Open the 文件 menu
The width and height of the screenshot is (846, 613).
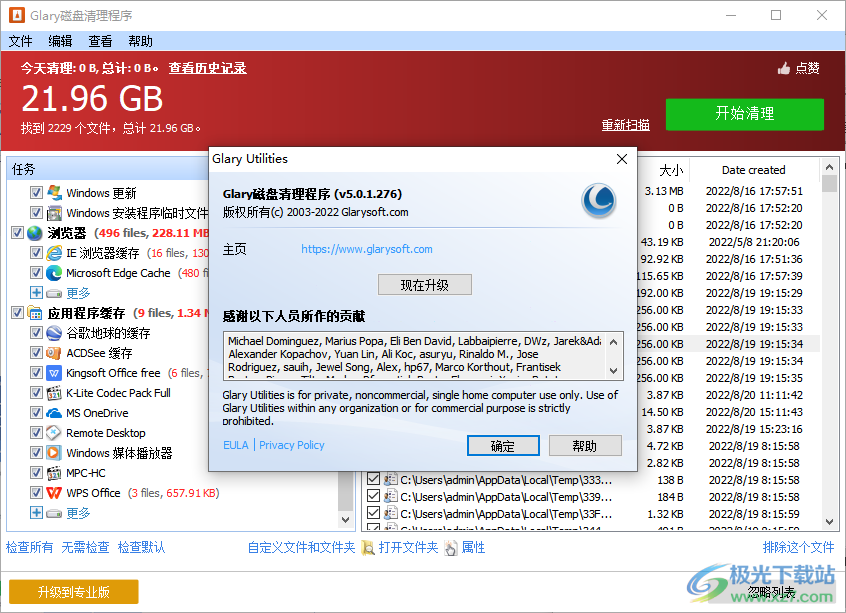pyautogui.click(x=20, y=41)
